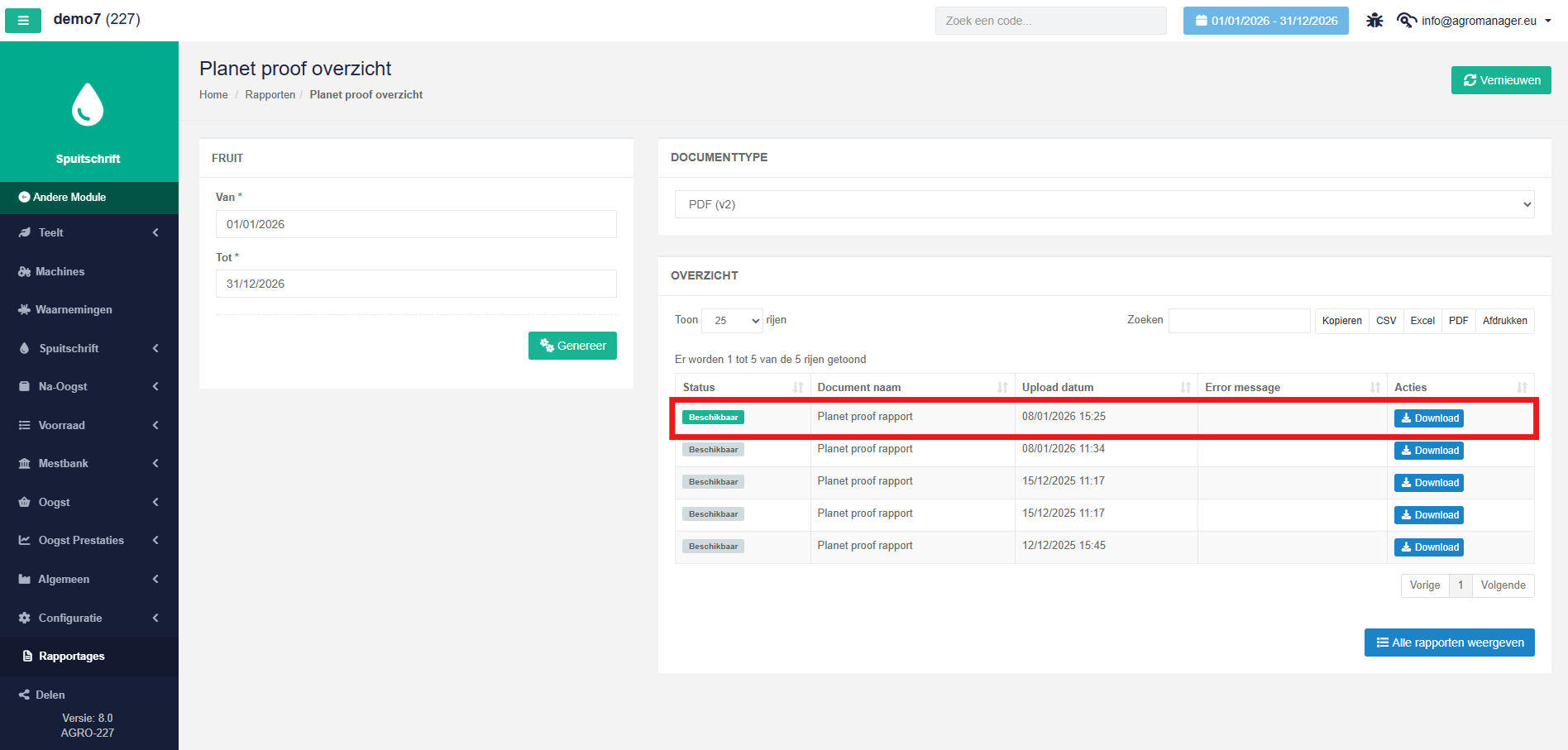This screenshot has height=750, width=1568.
Task: Export the table as PDF
Action: 1459,321
